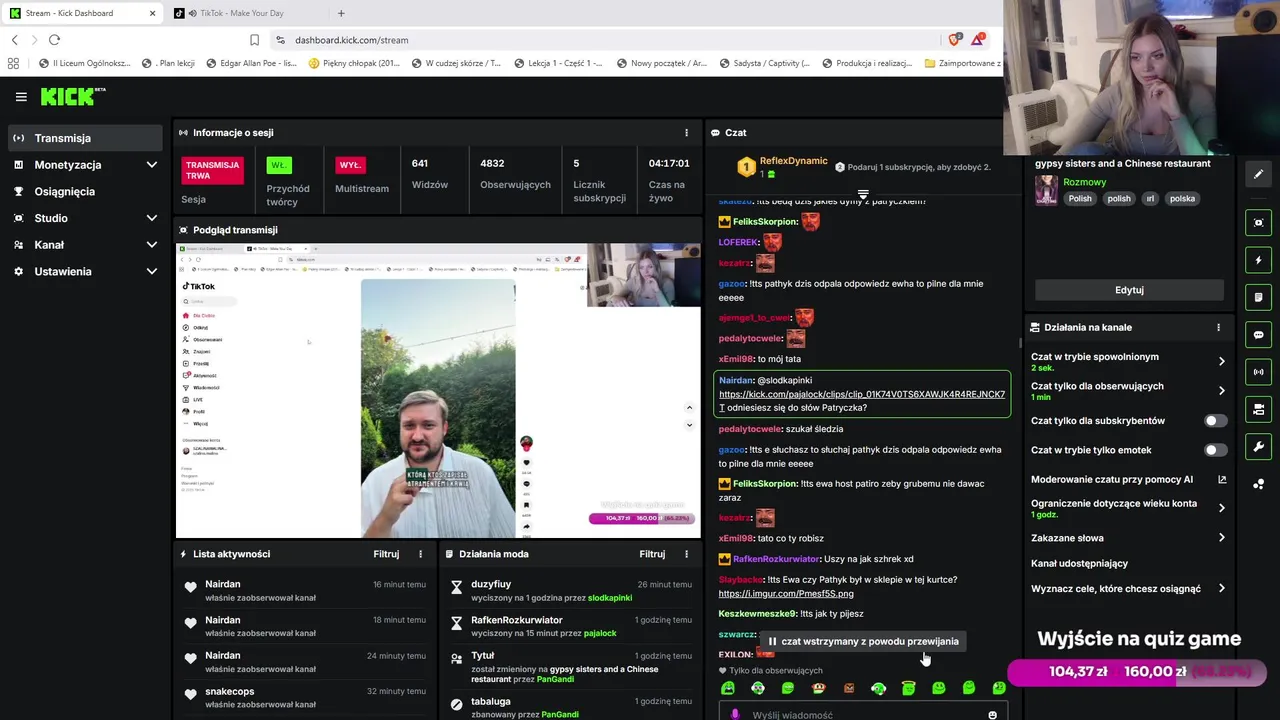Click the three-dots cluster icon at rail bottom

click(1259, 484)
